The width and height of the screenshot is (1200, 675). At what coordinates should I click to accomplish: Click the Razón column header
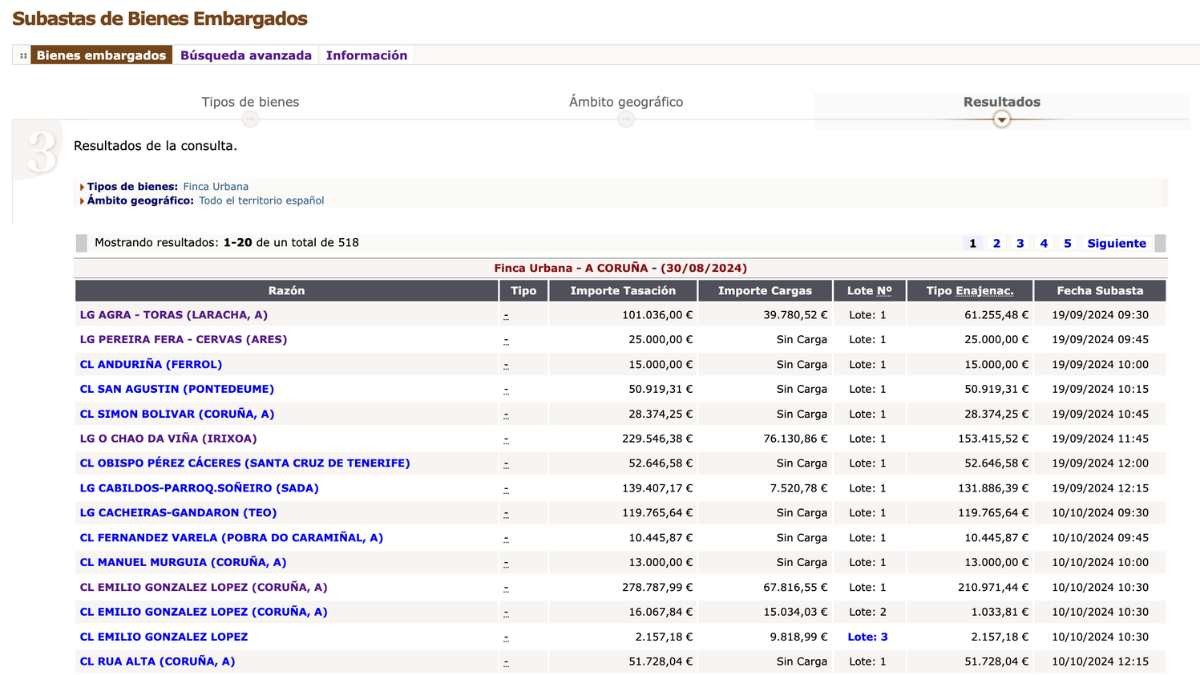[286, 291]
